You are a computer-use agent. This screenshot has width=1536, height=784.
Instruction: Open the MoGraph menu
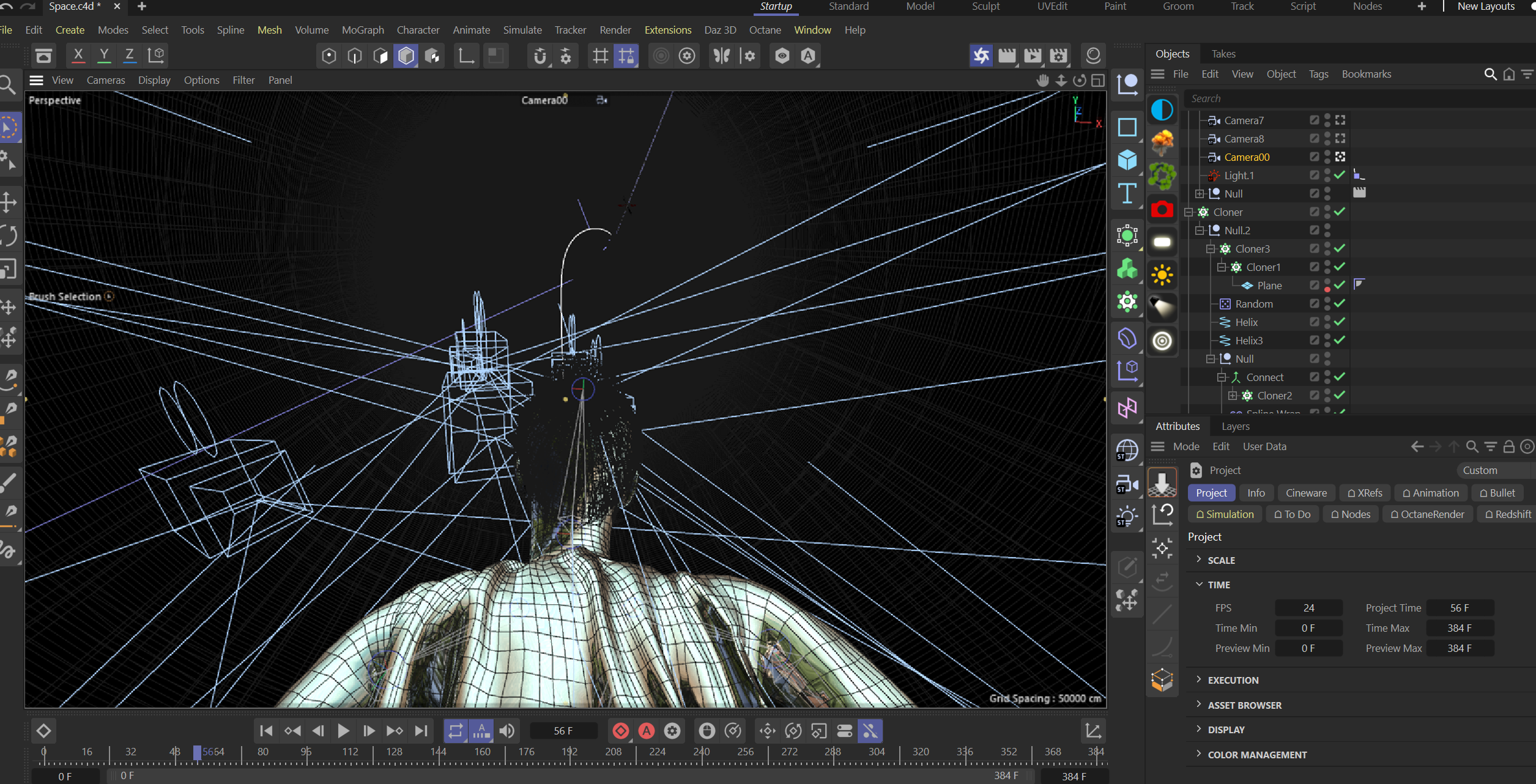point(362,29)
